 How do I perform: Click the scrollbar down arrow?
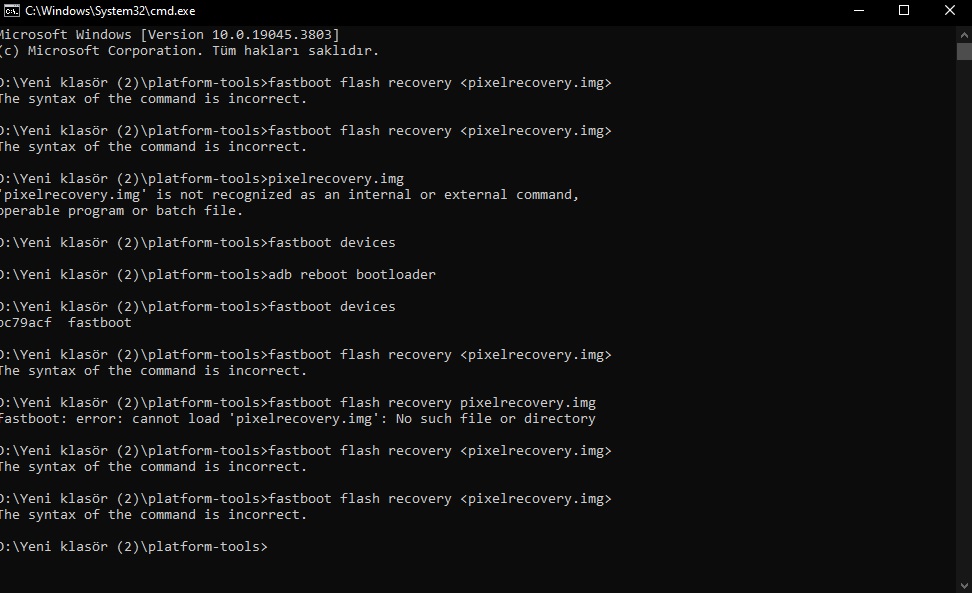[964, 584]
